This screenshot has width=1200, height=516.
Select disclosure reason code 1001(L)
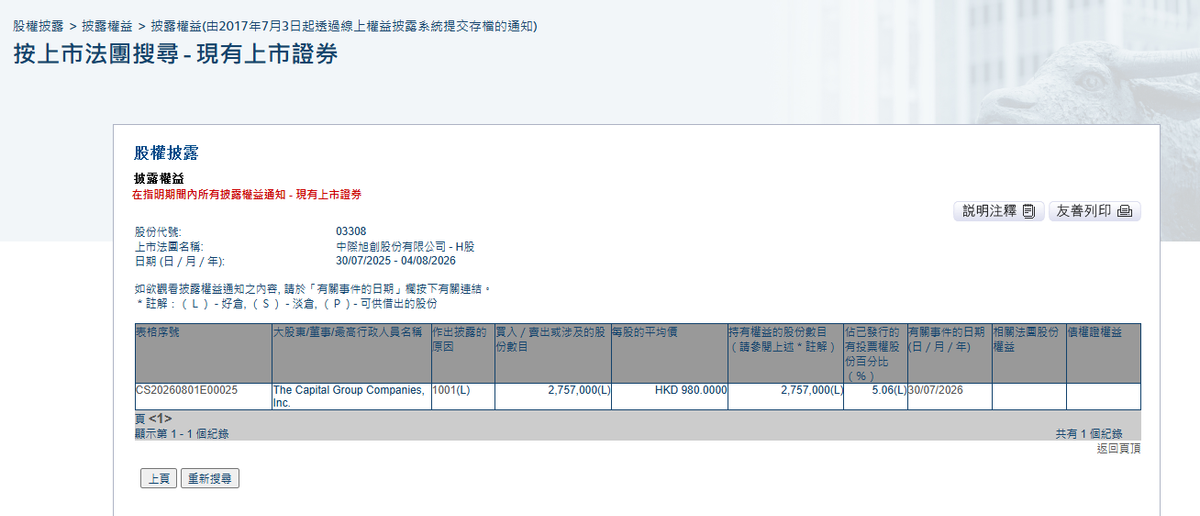click(451, 390)
